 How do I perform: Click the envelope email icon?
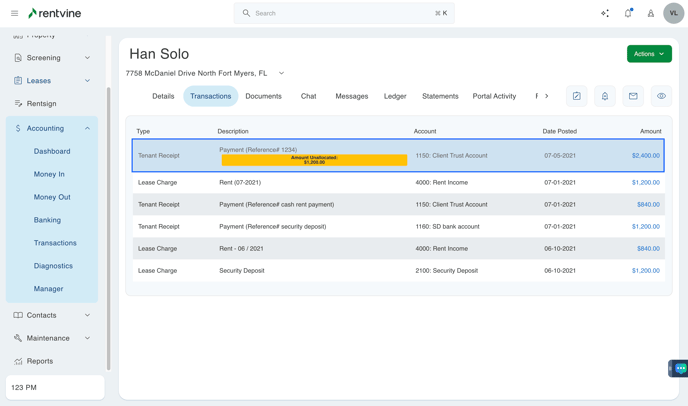pyautogui.click(x=633, y=96)
